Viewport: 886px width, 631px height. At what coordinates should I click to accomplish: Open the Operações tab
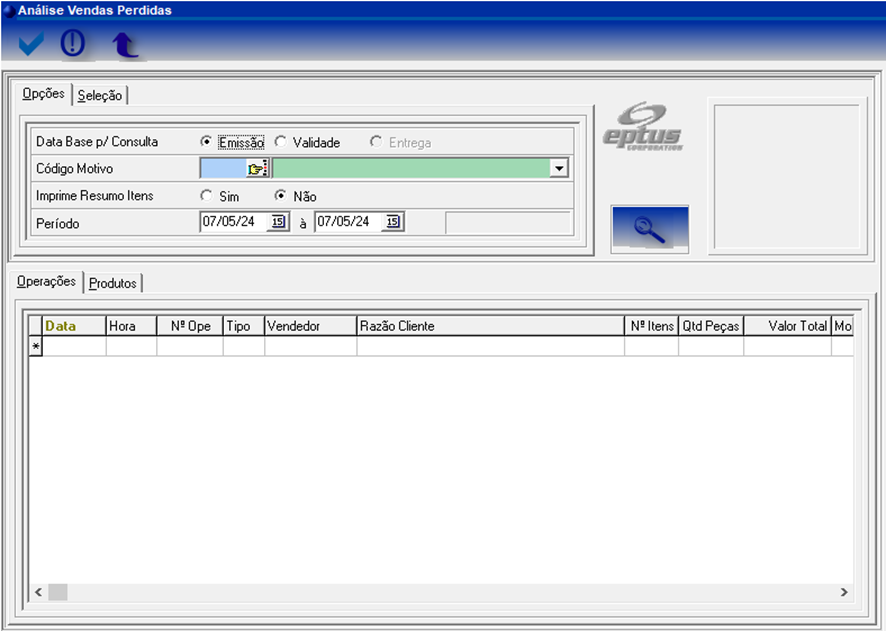click(46, 282)
